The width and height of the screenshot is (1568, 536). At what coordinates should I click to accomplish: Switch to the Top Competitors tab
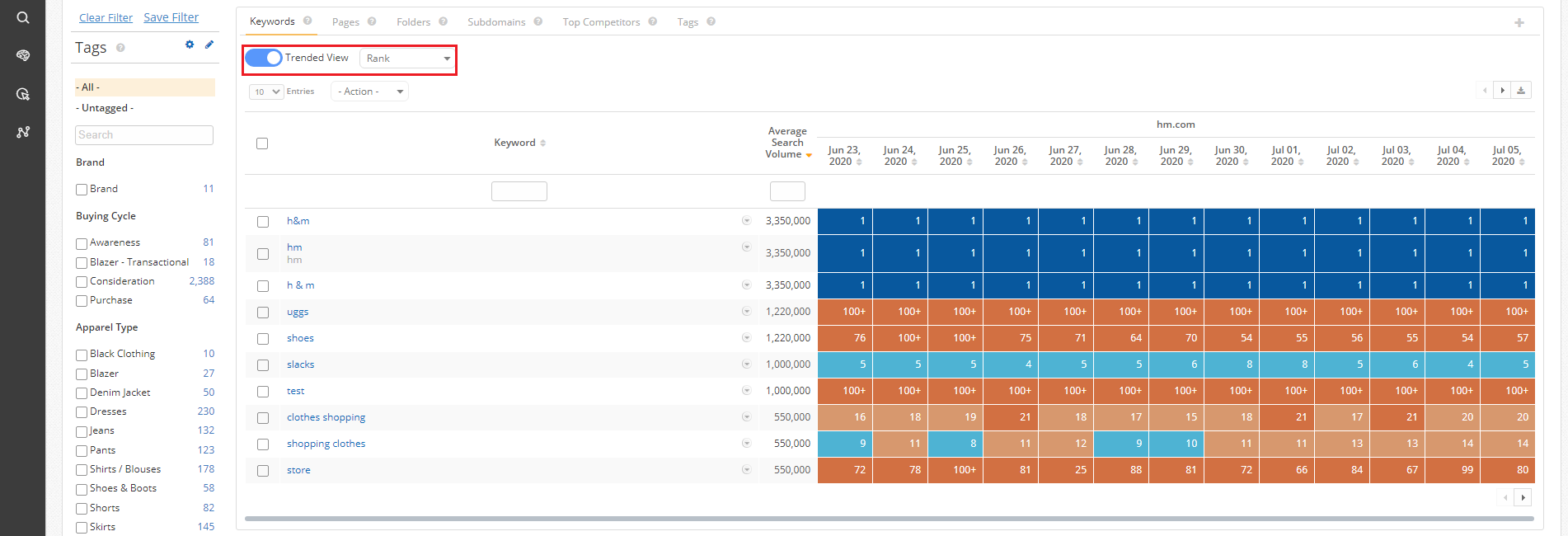pos(601,22)
